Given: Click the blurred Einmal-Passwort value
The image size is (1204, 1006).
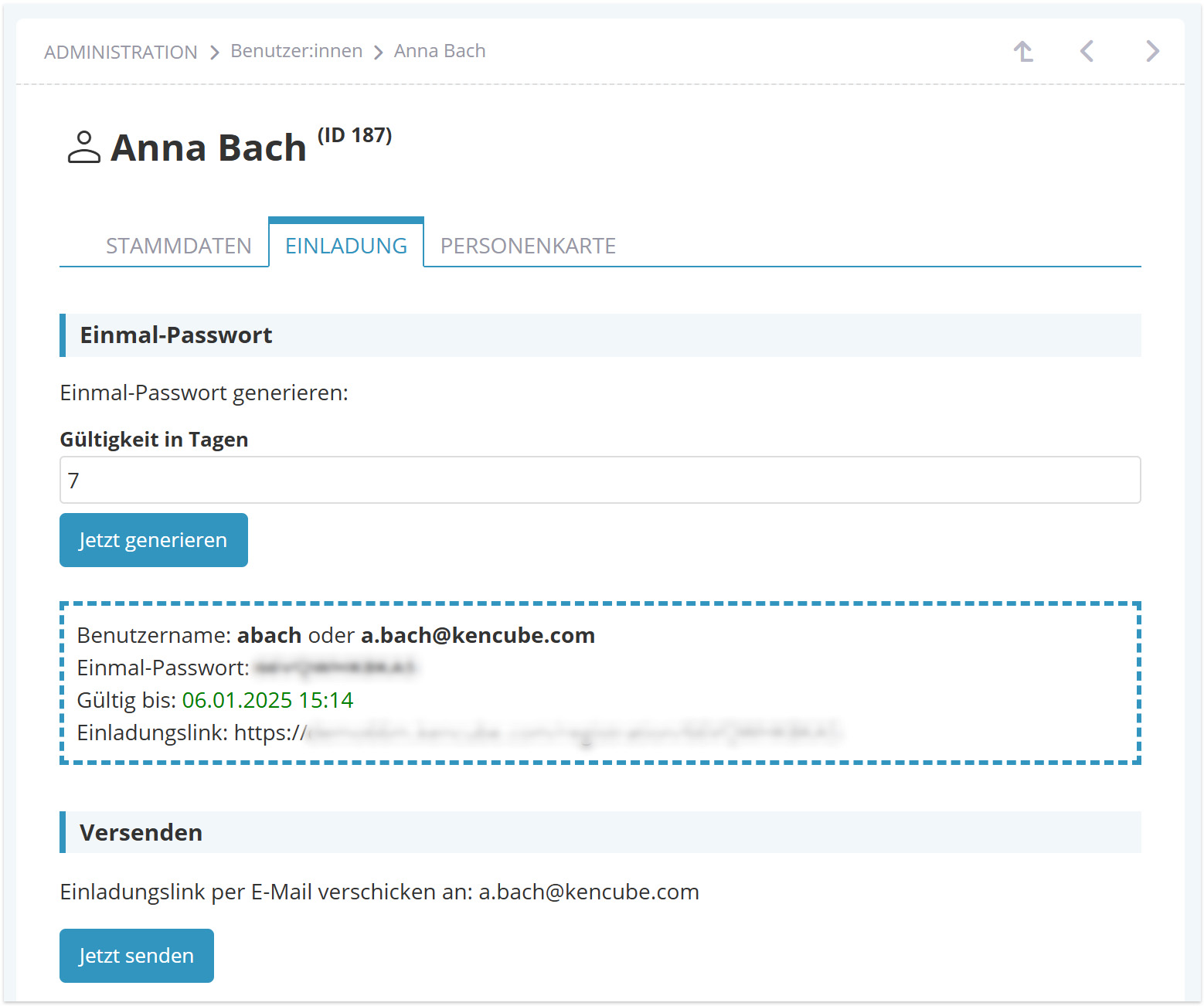Looking at the screenshot, I should 335,668.
